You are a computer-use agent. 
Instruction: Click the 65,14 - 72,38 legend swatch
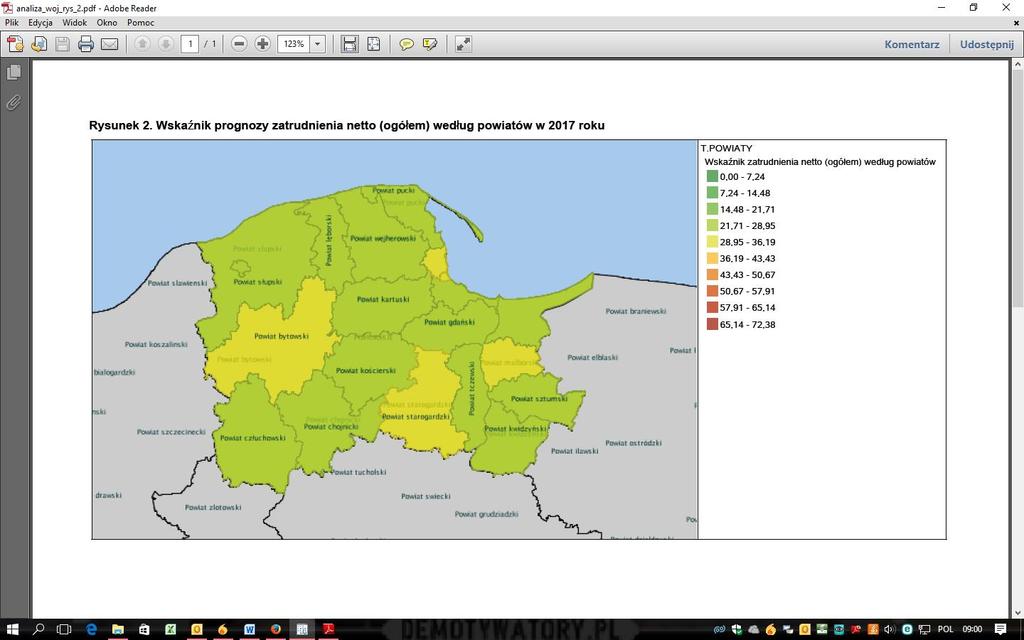712,324
